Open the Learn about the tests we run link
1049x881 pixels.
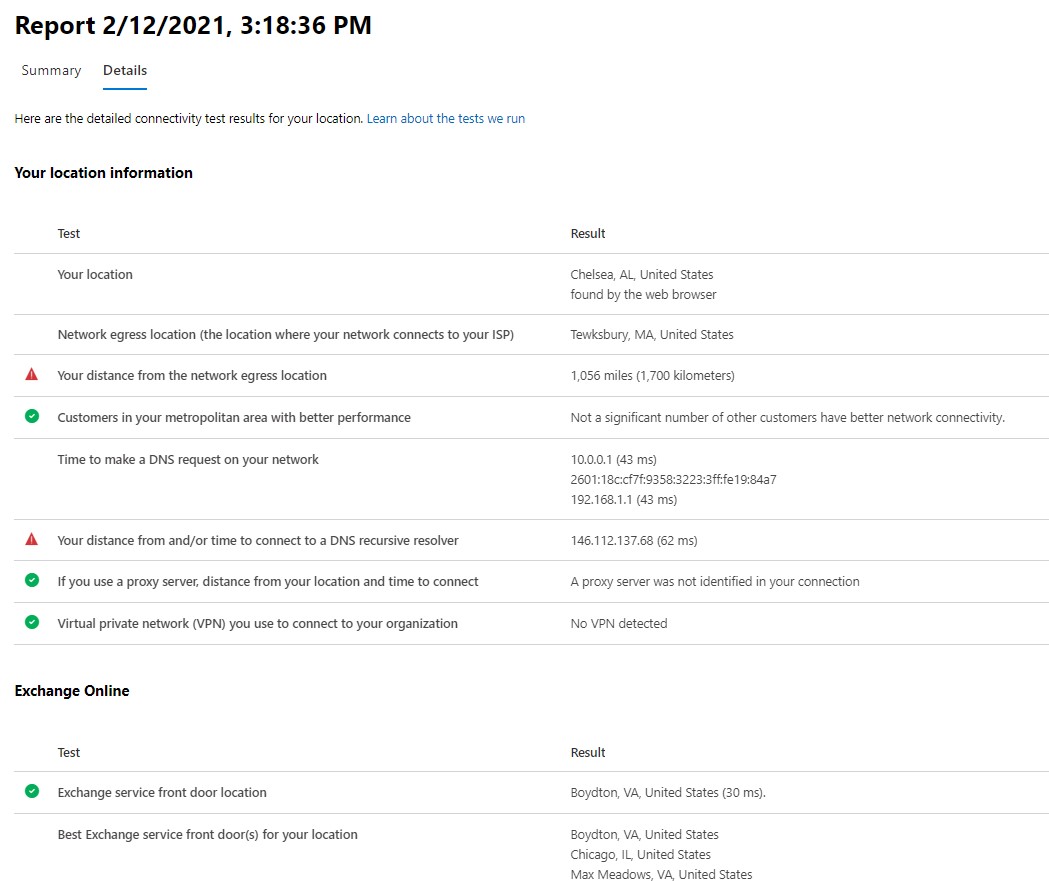446,118
